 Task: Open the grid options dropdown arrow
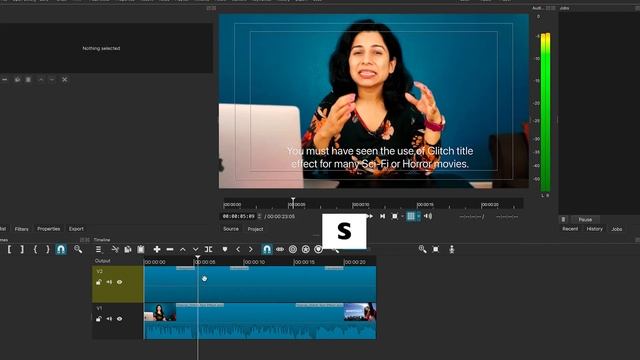coord(418,216)
